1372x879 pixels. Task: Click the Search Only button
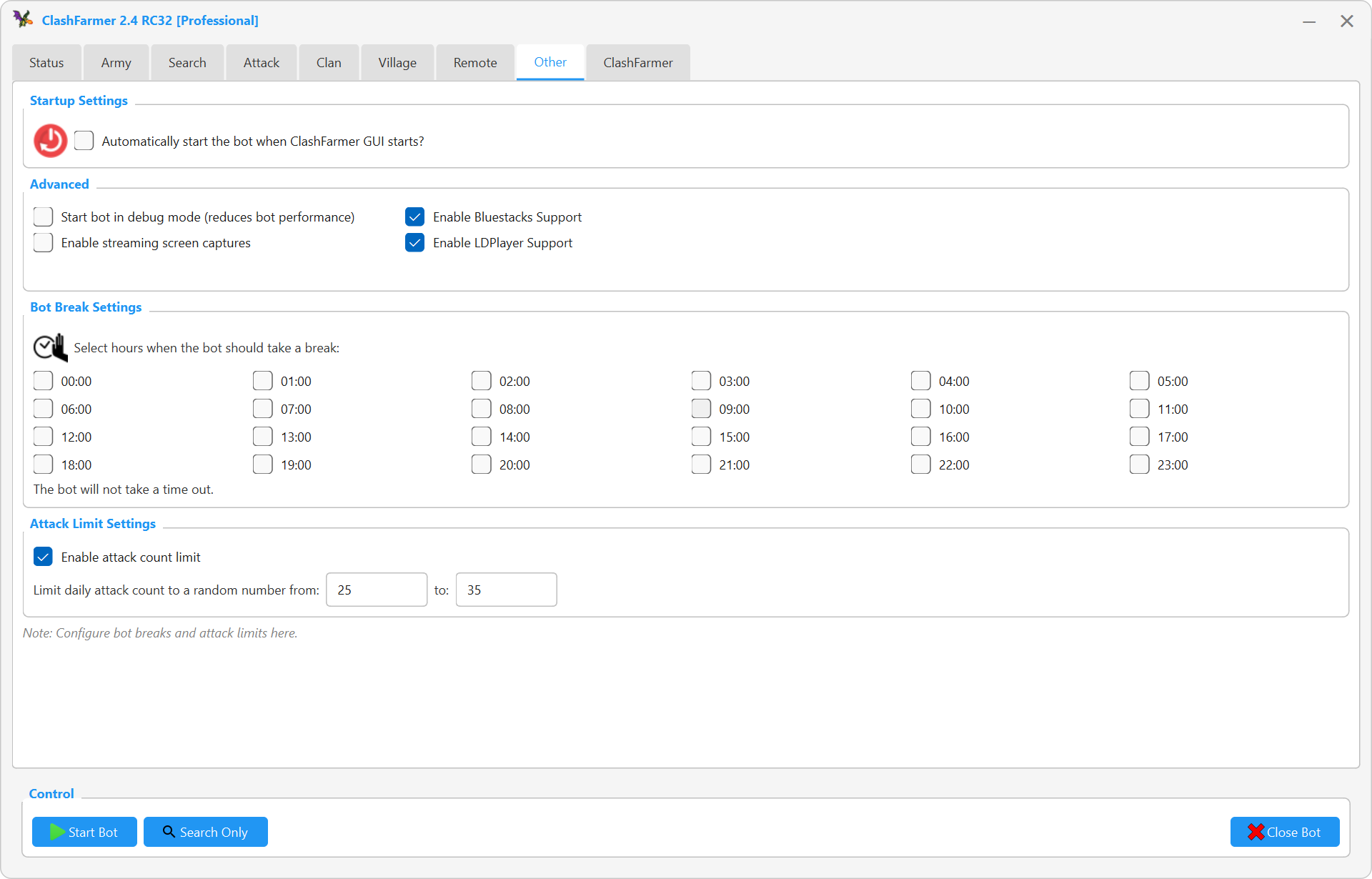click(206, 832)
